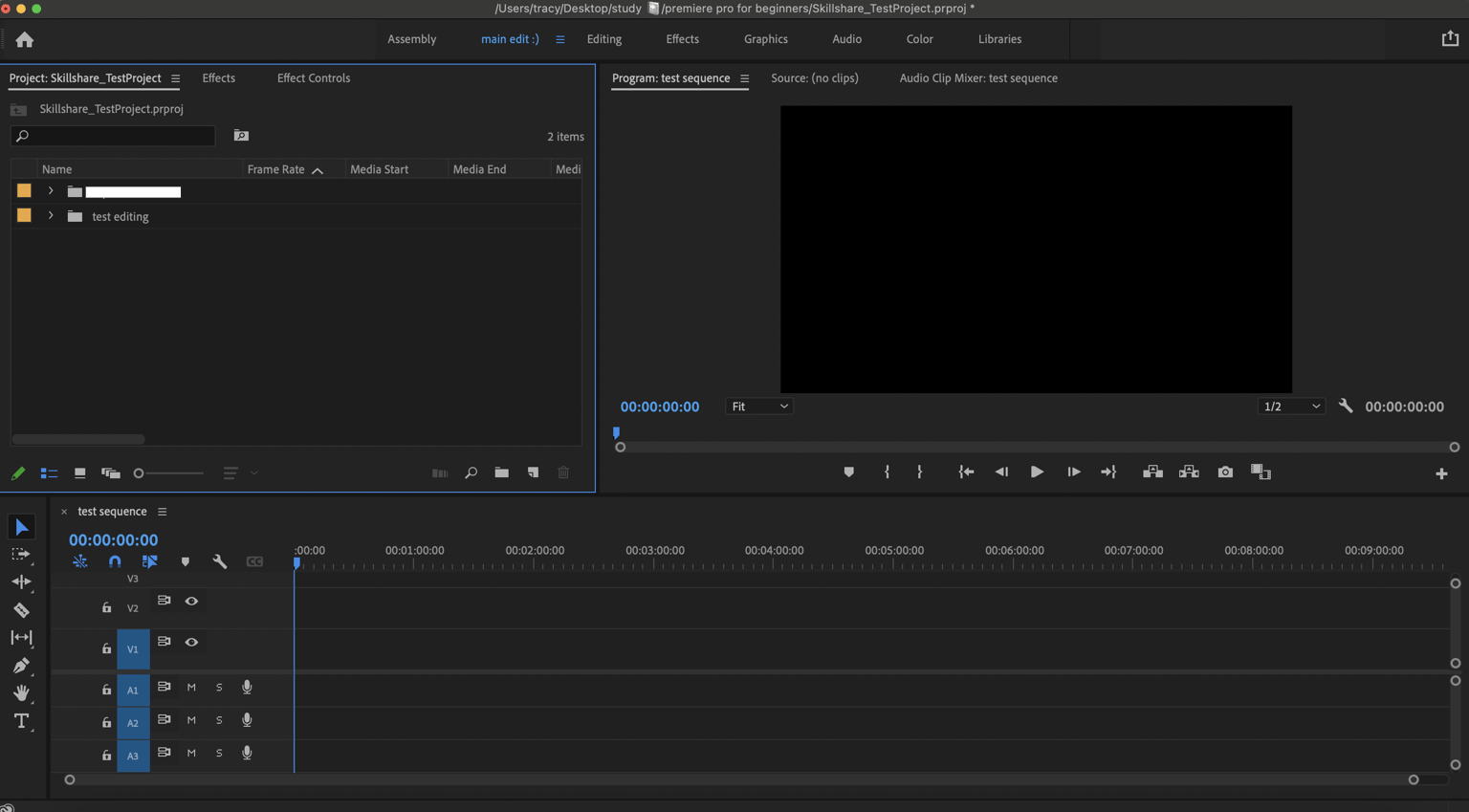The image size is (1469, 812).
Task: Open main edit workspace menu
Action: 560,39
